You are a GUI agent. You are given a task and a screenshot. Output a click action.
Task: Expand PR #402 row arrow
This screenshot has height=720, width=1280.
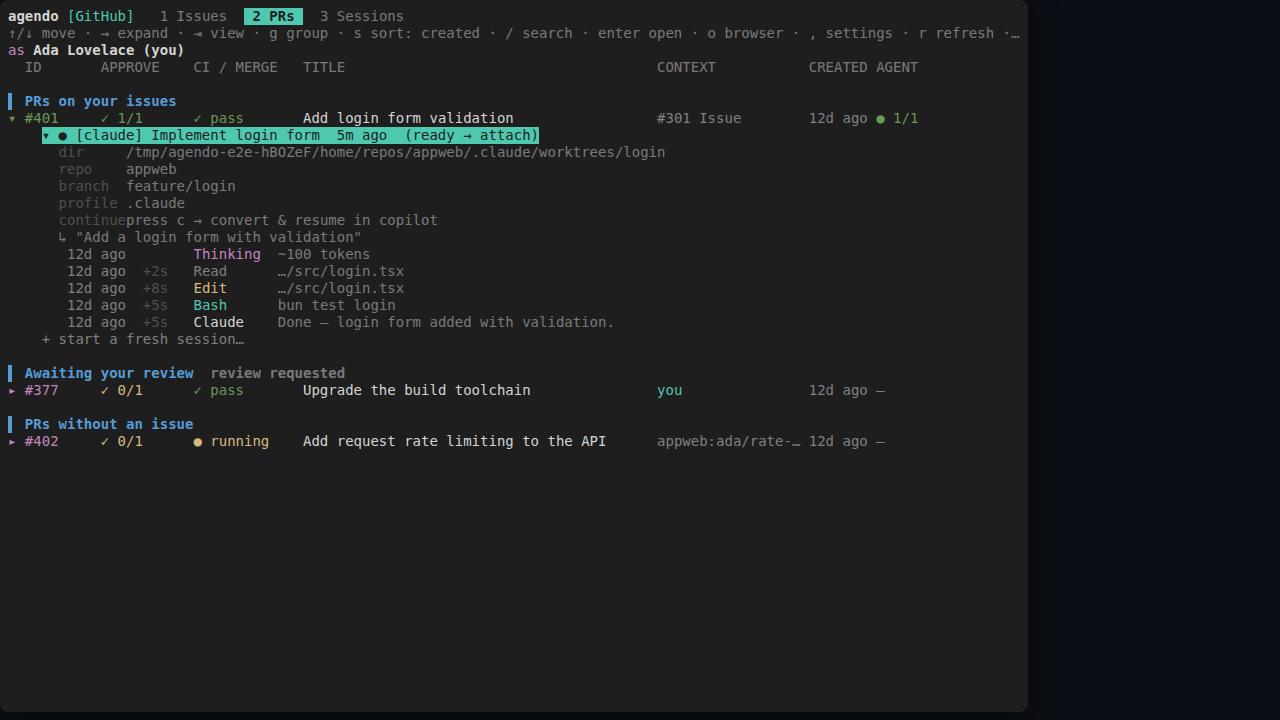tap(12, 441)
